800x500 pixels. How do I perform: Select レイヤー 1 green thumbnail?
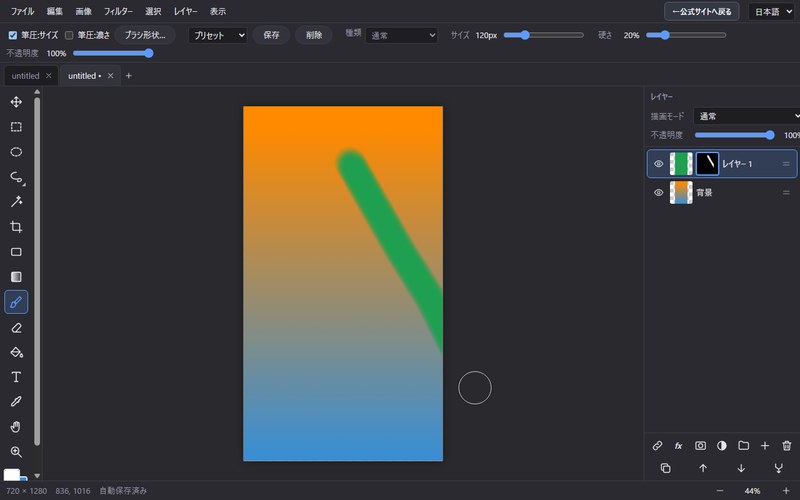coord(681,164)
